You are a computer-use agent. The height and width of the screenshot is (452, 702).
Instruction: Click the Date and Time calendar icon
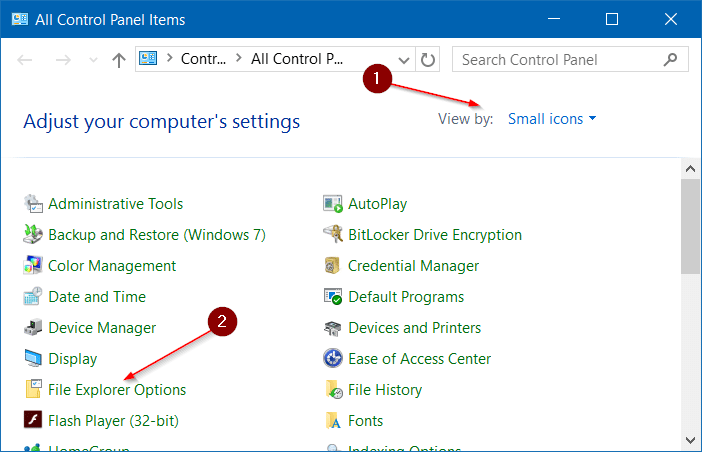(x=33, y=297)
